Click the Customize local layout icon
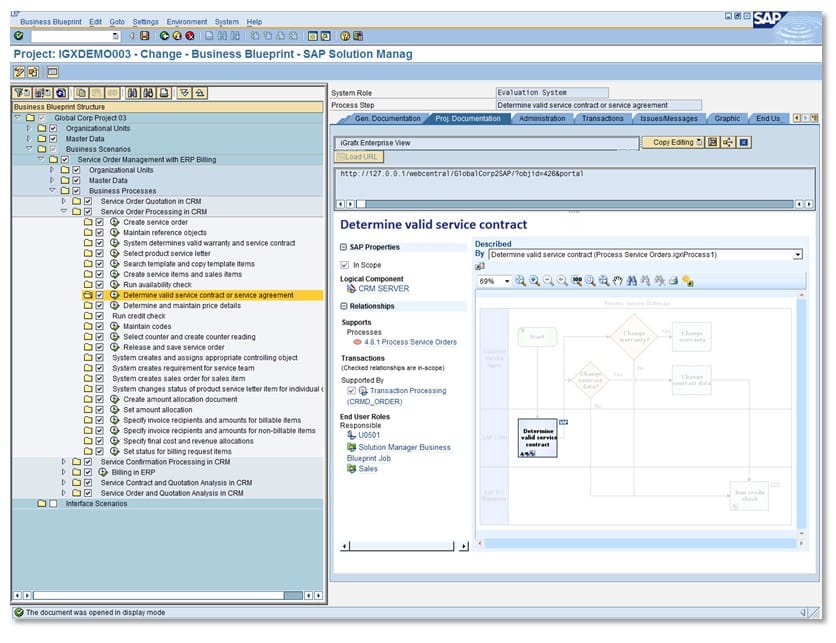Viewport: 836px width, 643px height. 358,36
